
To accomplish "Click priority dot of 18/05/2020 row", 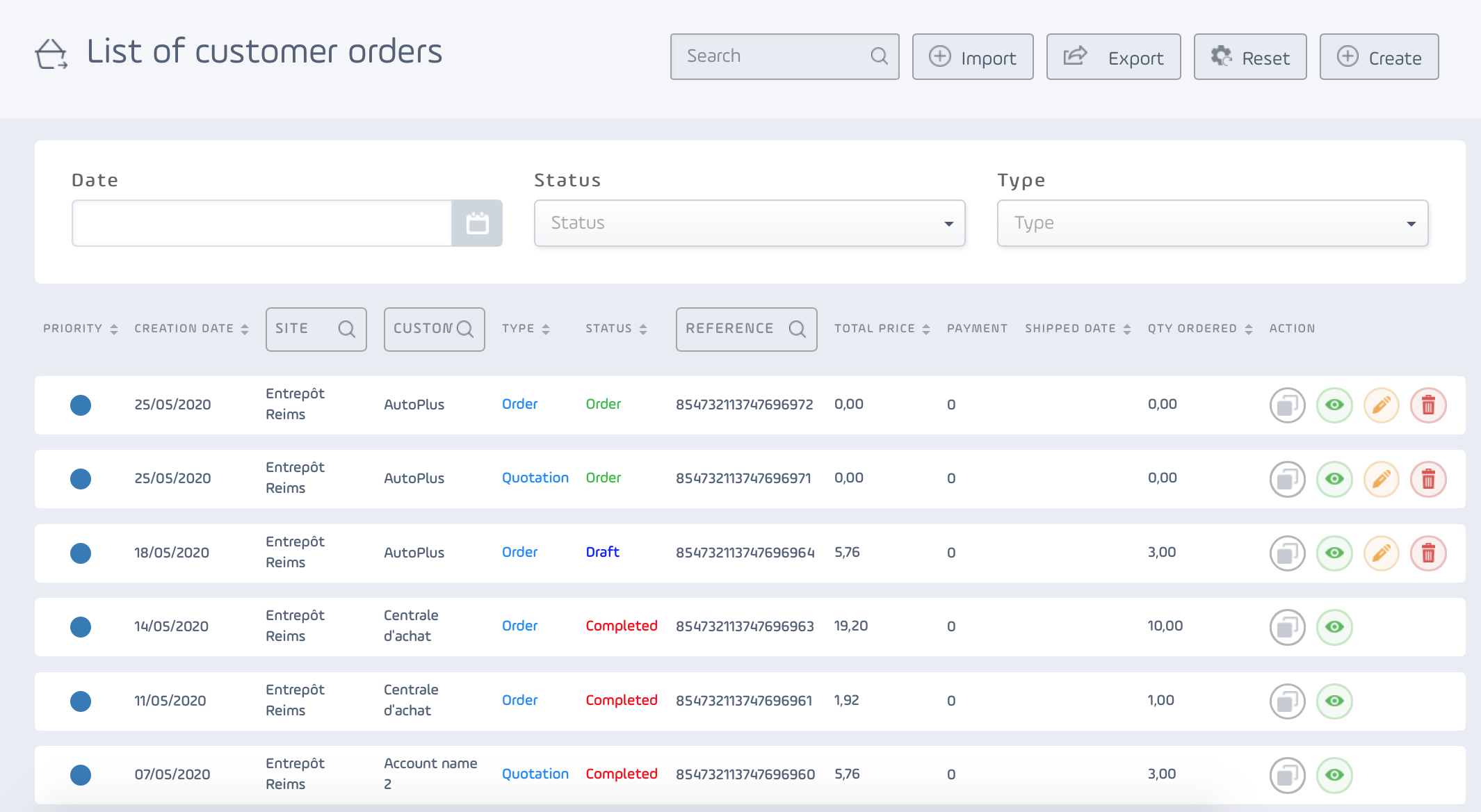I will 81,553.
